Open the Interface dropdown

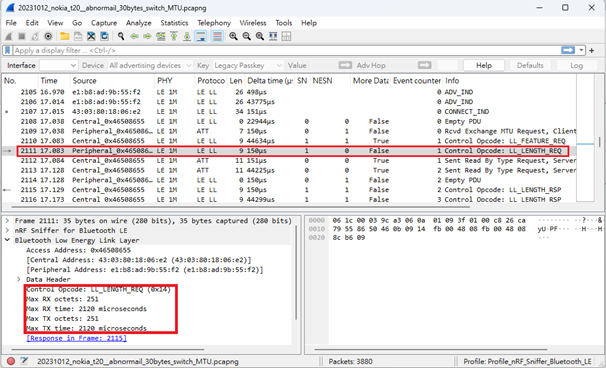tap(59, 65)
